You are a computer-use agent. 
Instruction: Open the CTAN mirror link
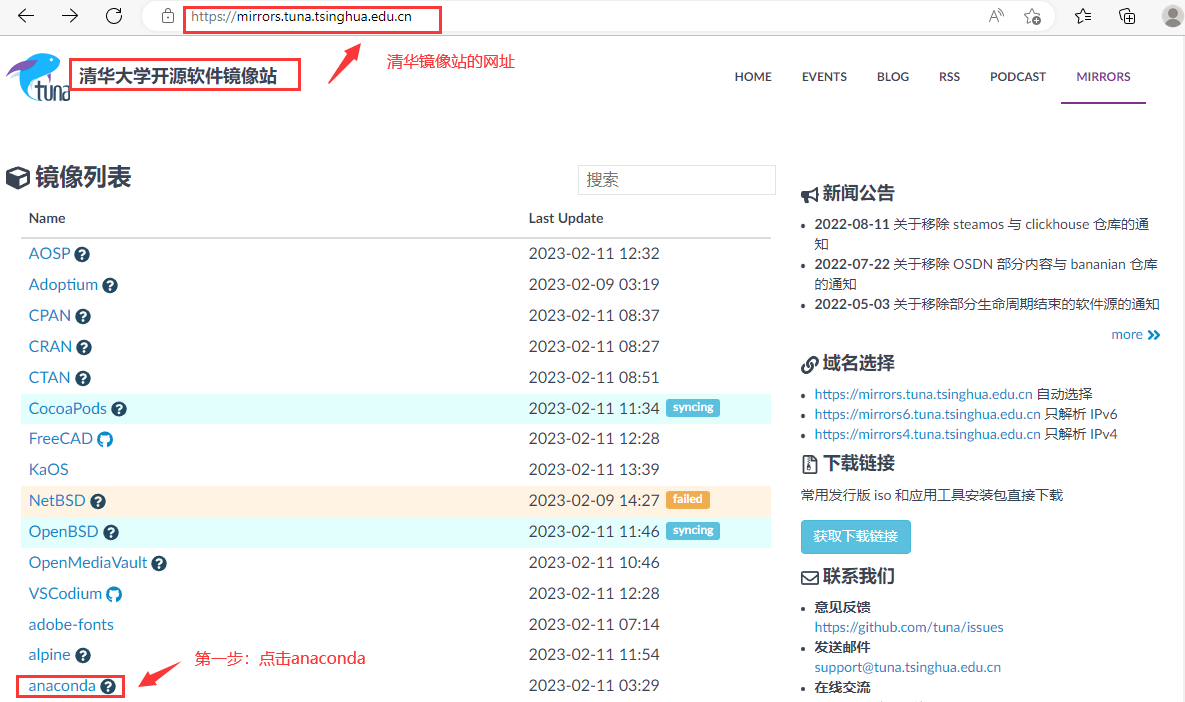[x=49, y=377]
